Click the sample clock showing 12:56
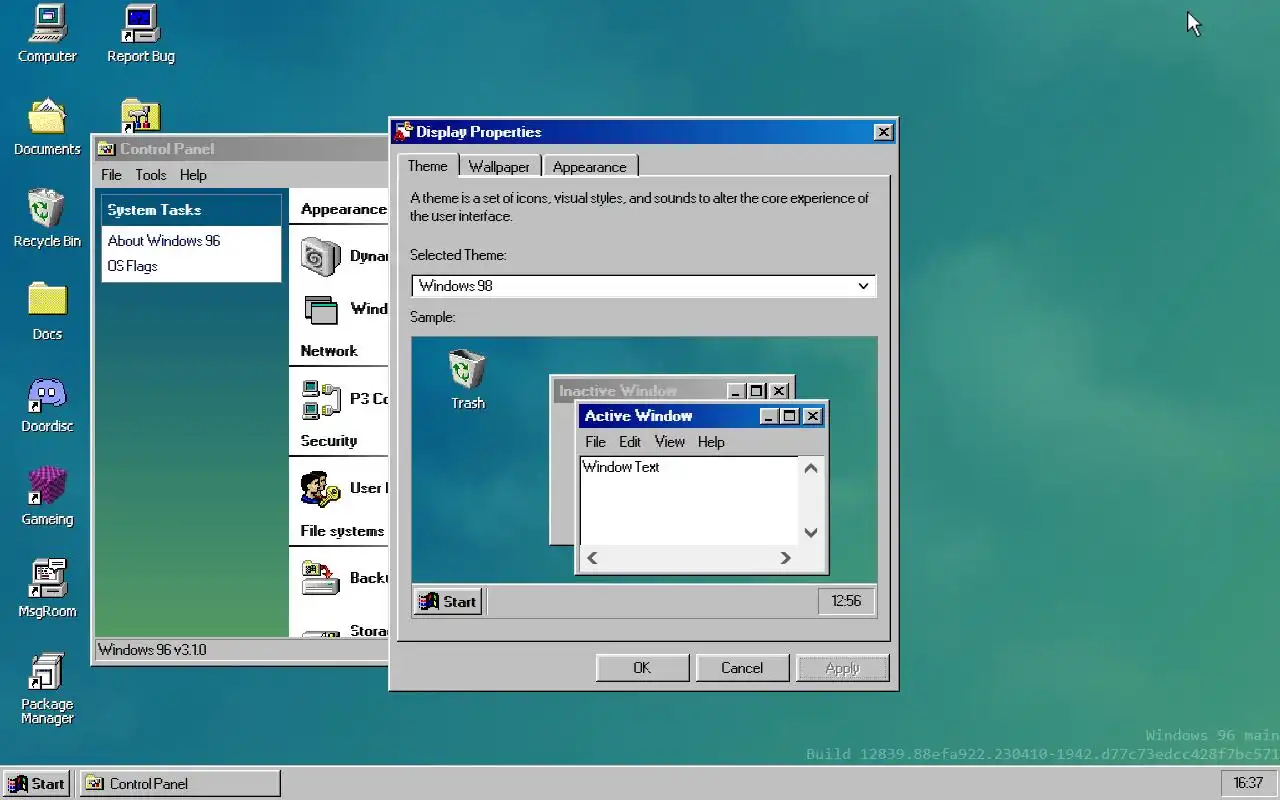Screen dimensions: 1280x800 point(846,601)
